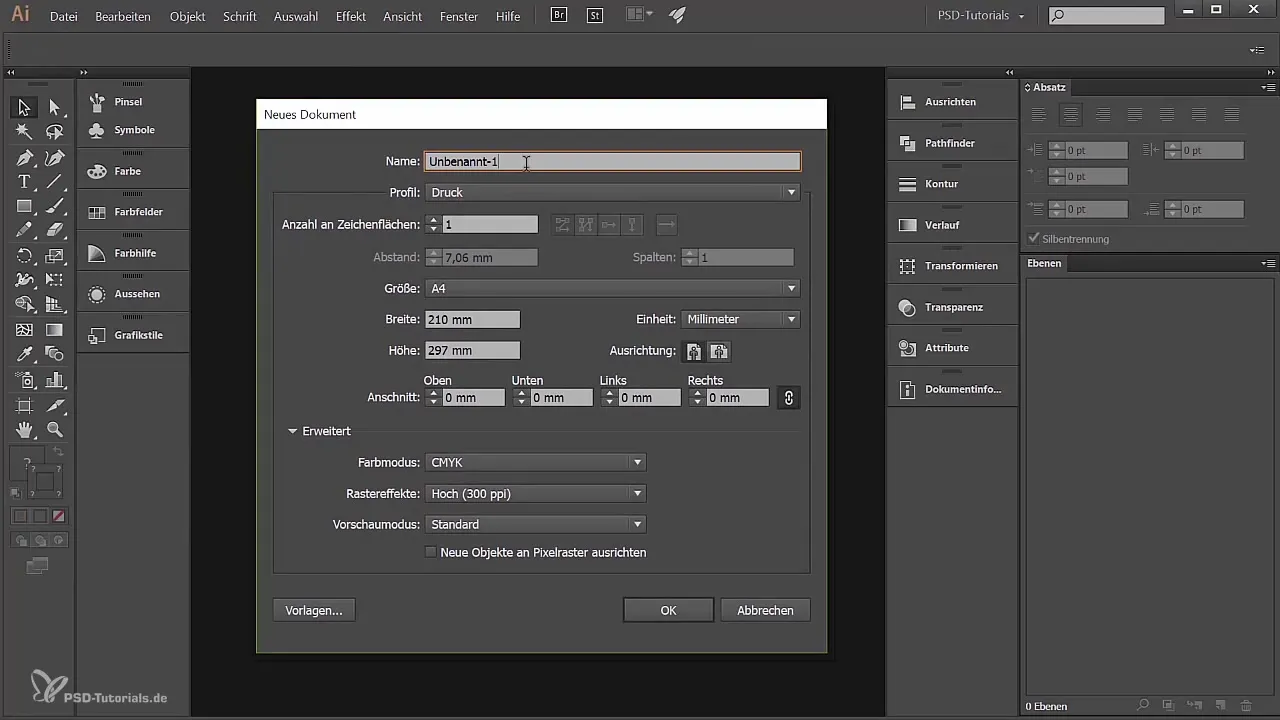Select center paragraph alignment in Absatz
This screenshot has height=720, width=1280.
point(1071,115)
